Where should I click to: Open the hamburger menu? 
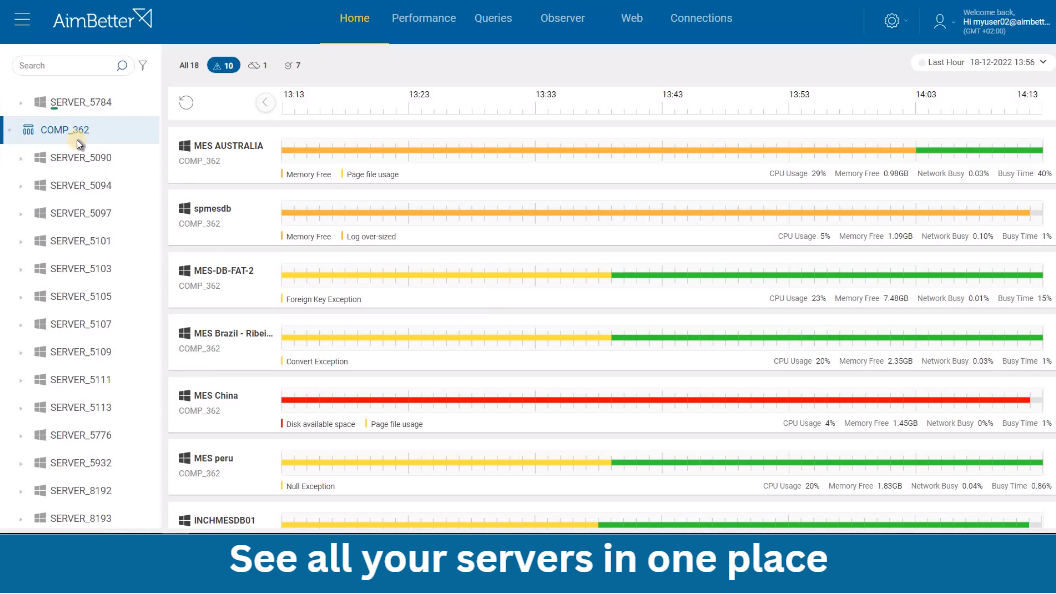click(22, 19)
